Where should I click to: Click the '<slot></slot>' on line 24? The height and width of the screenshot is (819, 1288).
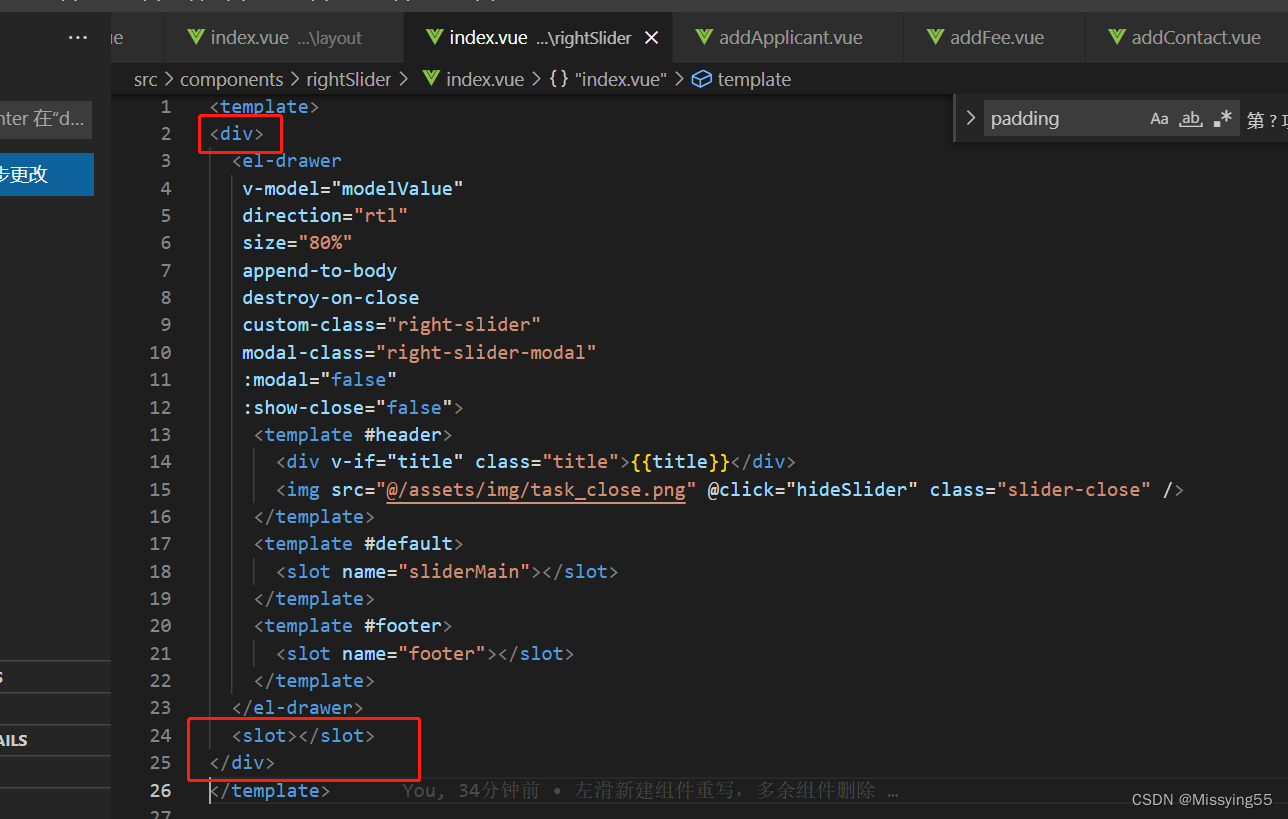pyautogui.click(x=303, y=735)
